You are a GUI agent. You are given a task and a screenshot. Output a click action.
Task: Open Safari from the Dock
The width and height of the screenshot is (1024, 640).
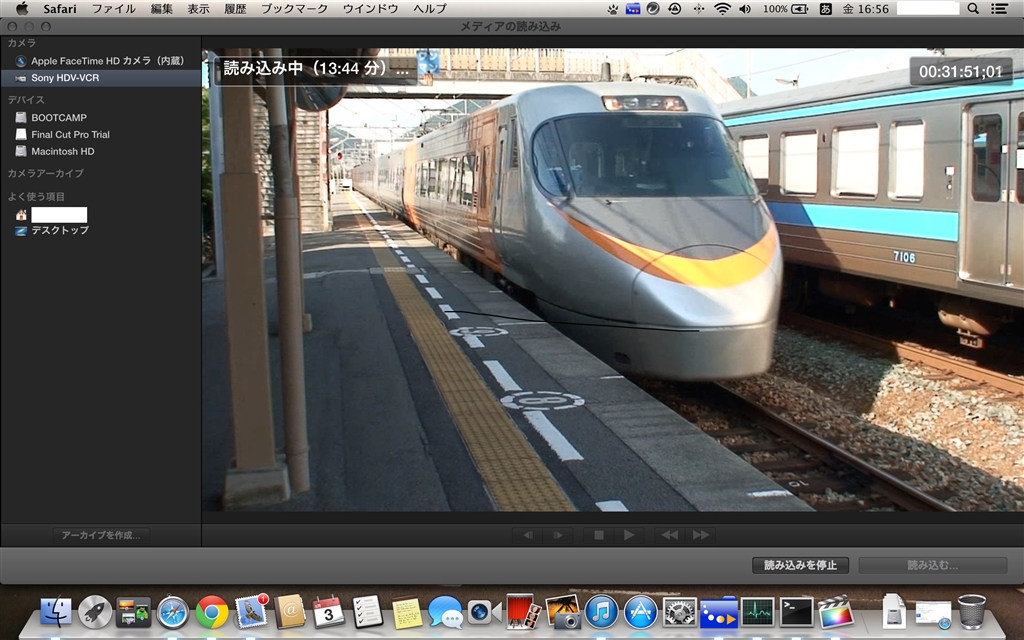172,613
